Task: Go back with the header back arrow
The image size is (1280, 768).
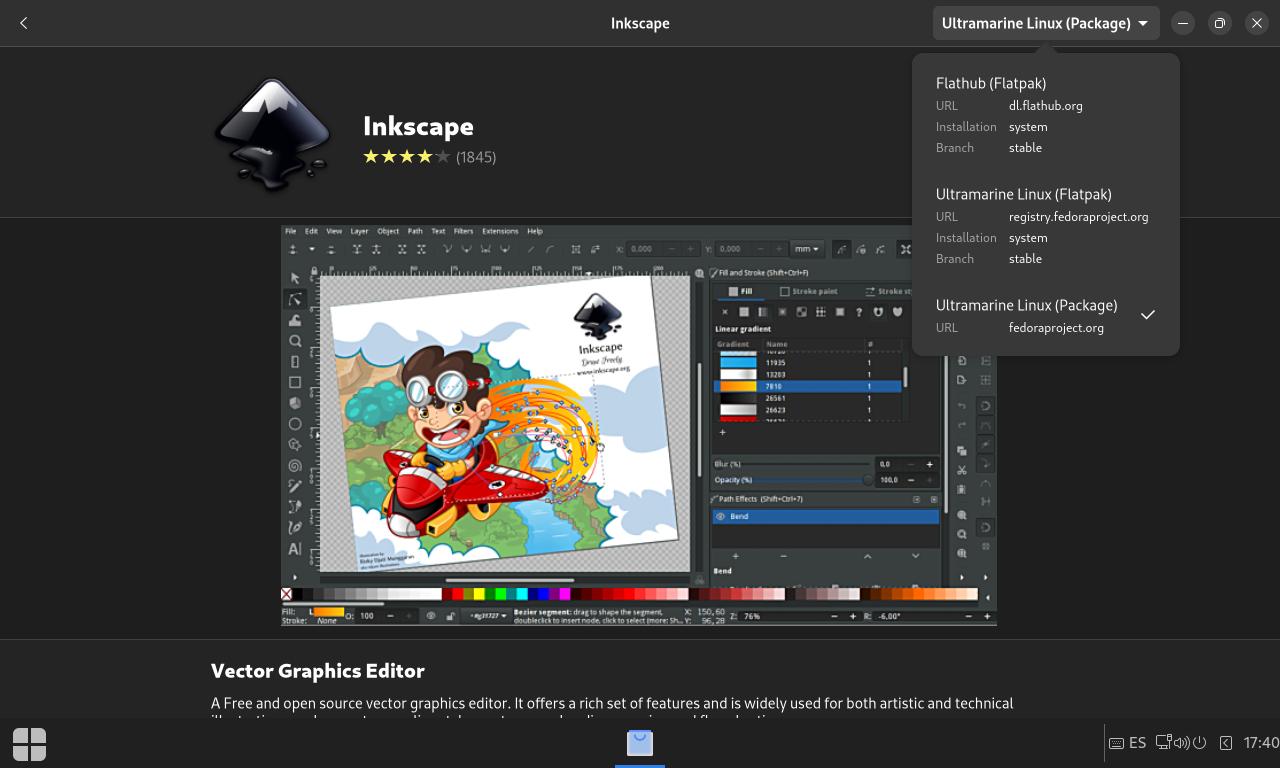Action: 24,23
